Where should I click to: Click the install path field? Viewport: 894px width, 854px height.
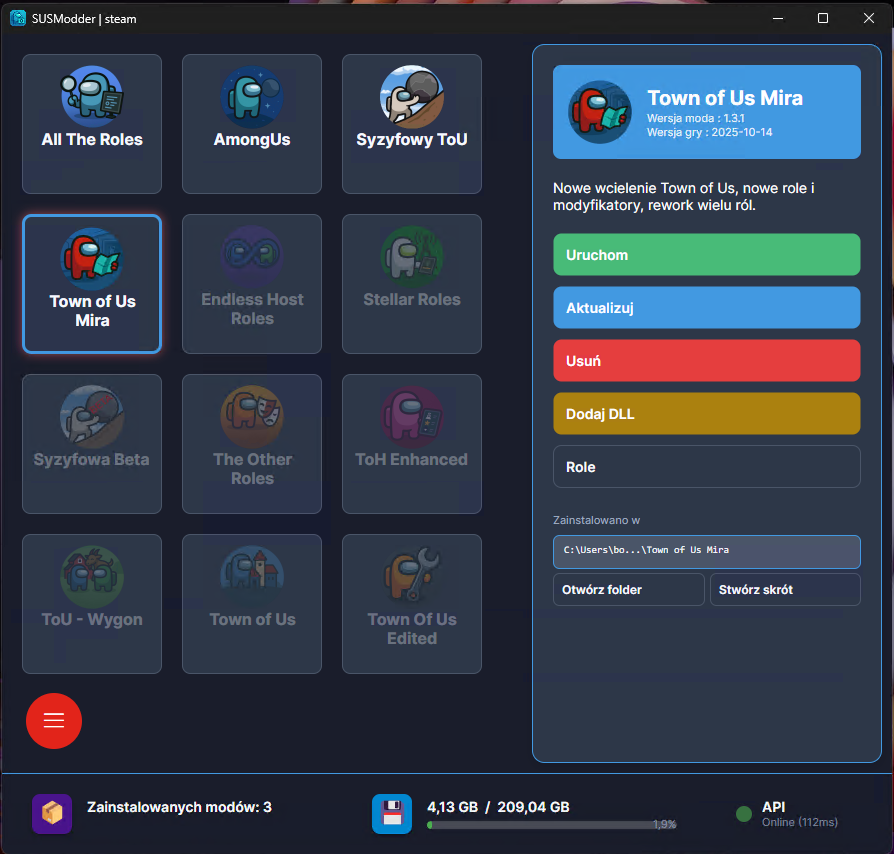(706, 551)
